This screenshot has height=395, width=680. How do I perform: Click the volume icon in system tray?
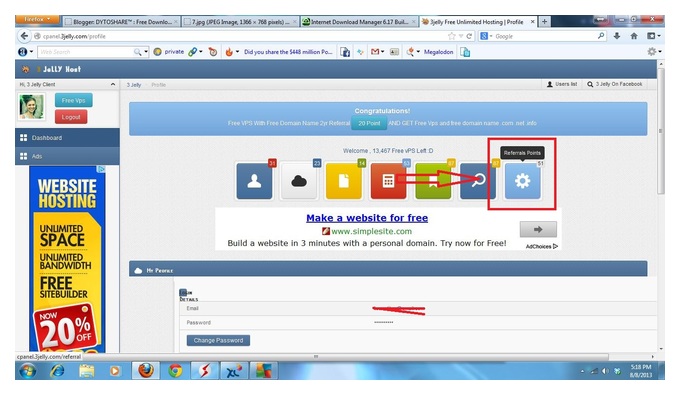click(x=605, y=371)
